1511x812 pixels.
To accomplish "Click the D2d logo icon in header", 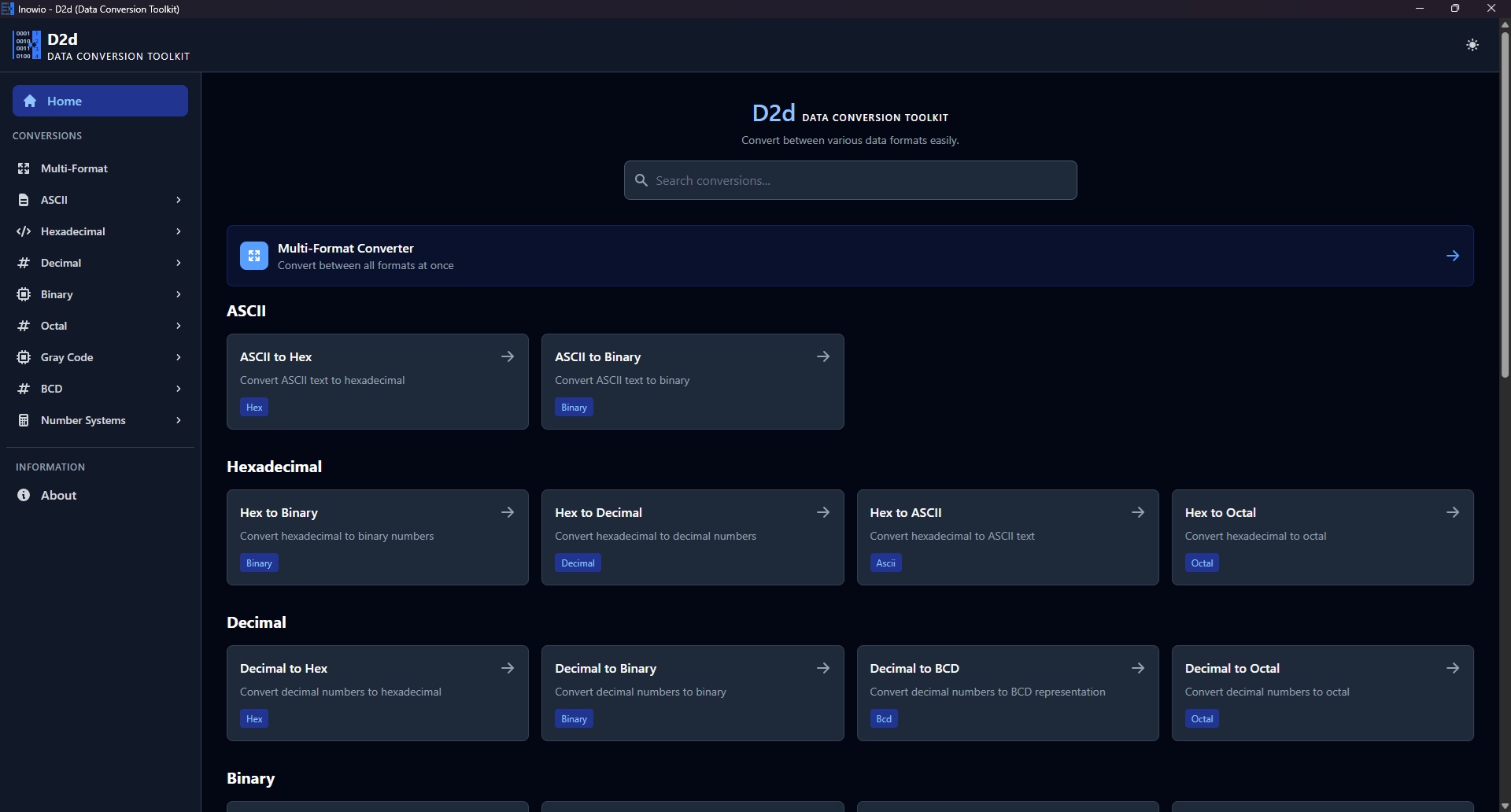I will tap(27, 45).
